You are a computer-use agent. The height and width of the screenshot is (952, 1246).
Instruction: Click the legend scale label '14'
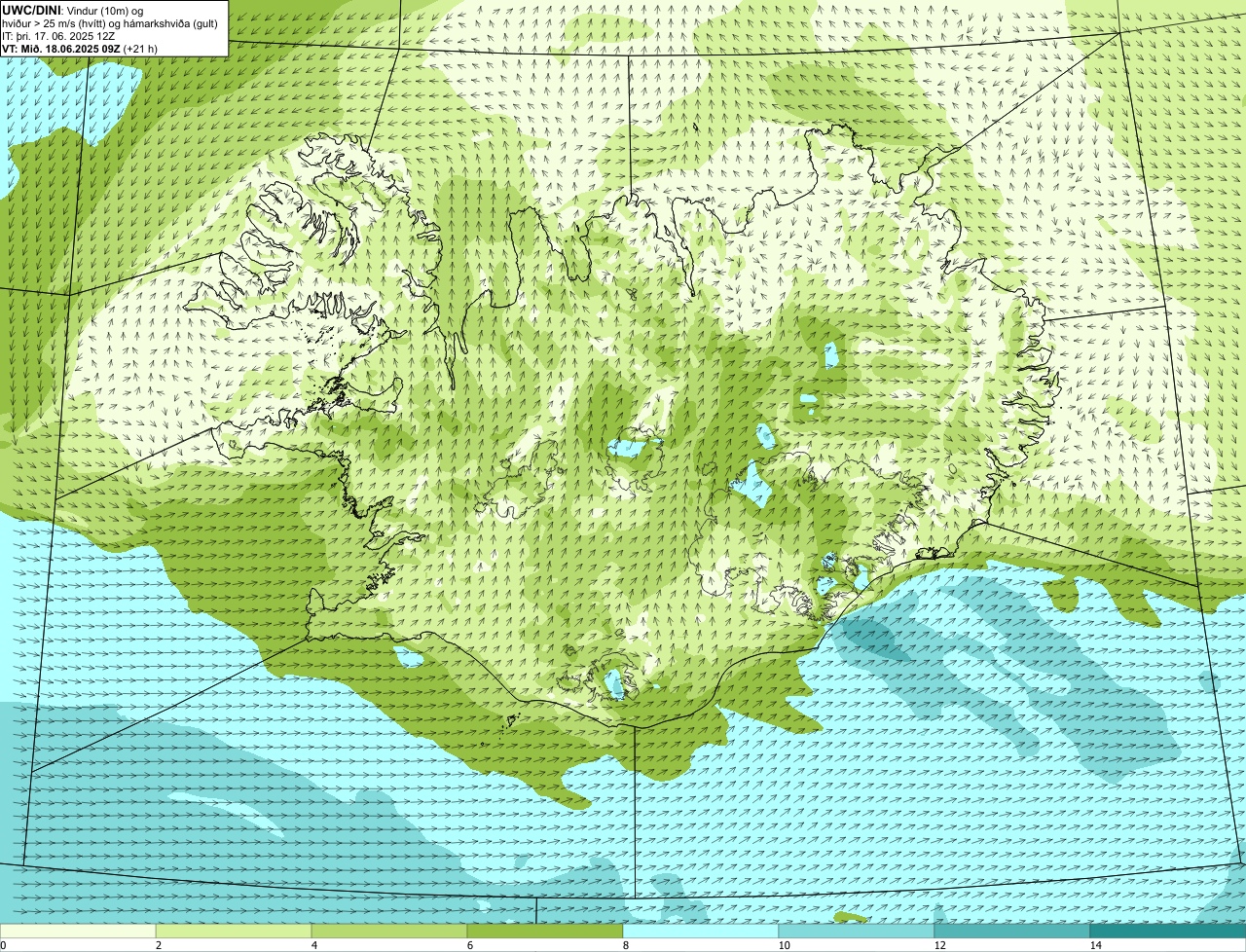(1095, 945)
